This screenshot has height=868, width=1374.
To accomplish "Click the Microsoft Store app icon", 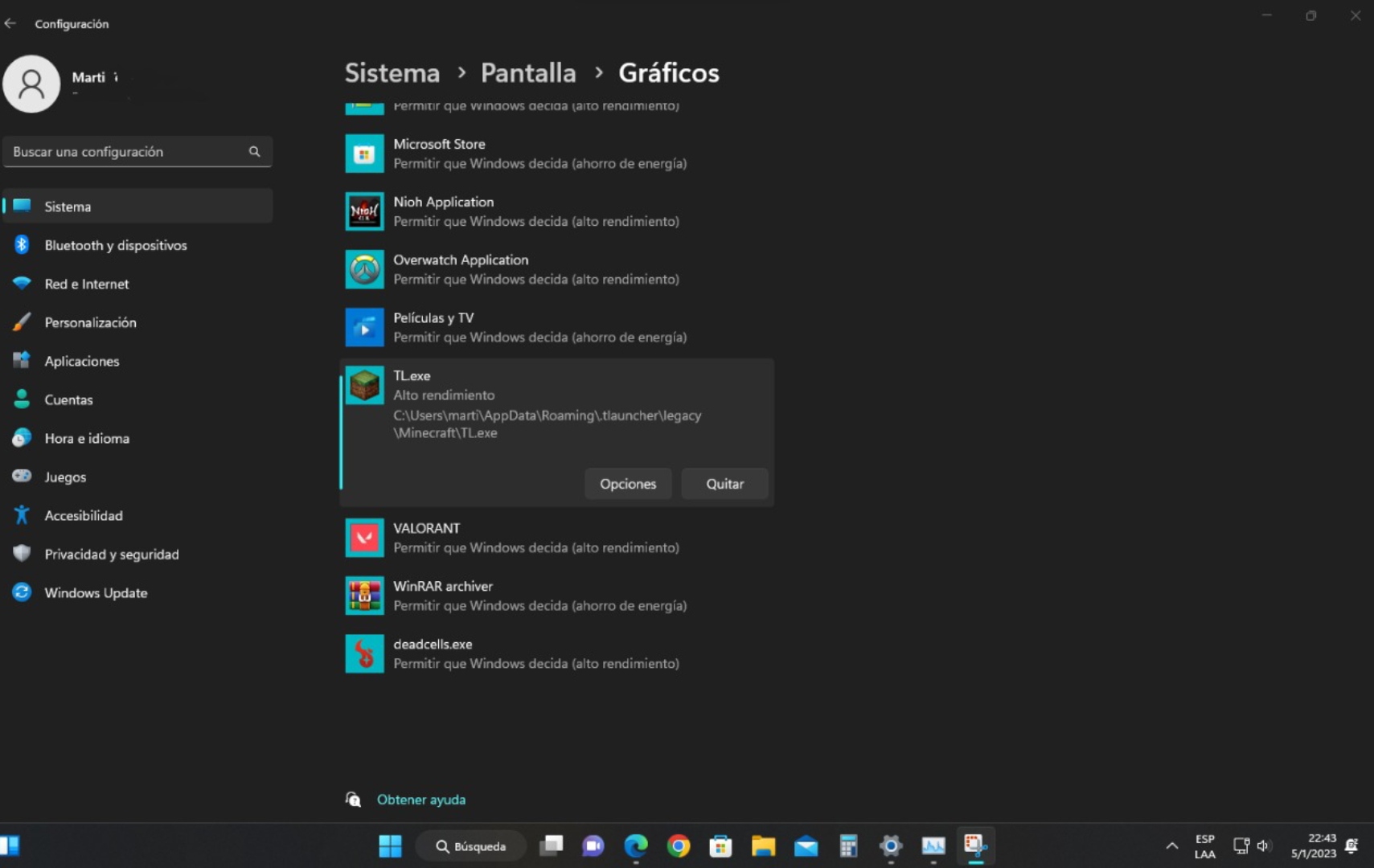I will coord(364,154).
